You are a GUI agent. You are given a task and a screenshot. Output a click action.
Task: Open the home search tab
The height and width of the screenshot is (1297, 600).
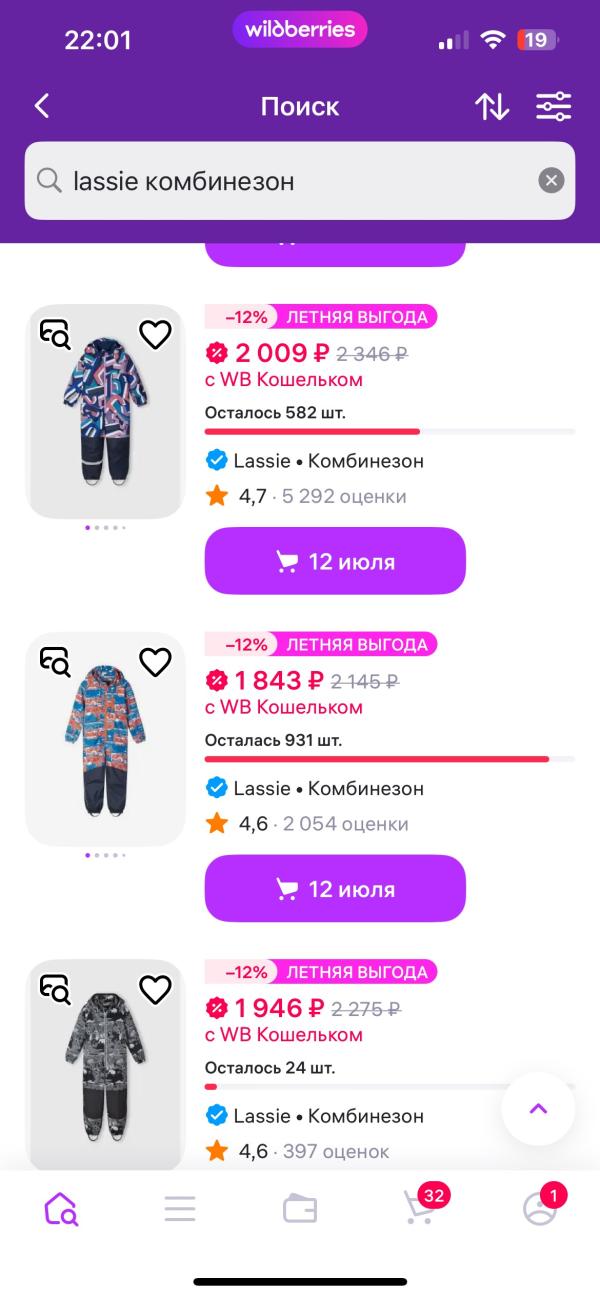pyautogui.click(x=61, y=1209)
